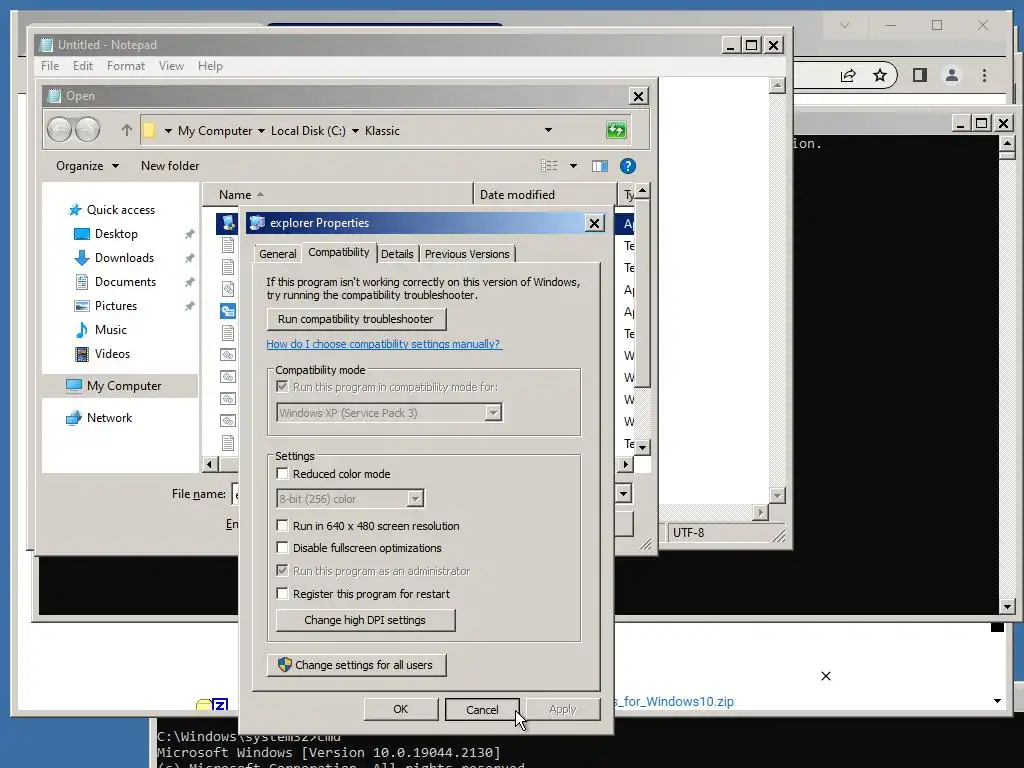Click the Forward arrow in Open dialog
This screenshot has width=1024, height=768.
(88, 130)
